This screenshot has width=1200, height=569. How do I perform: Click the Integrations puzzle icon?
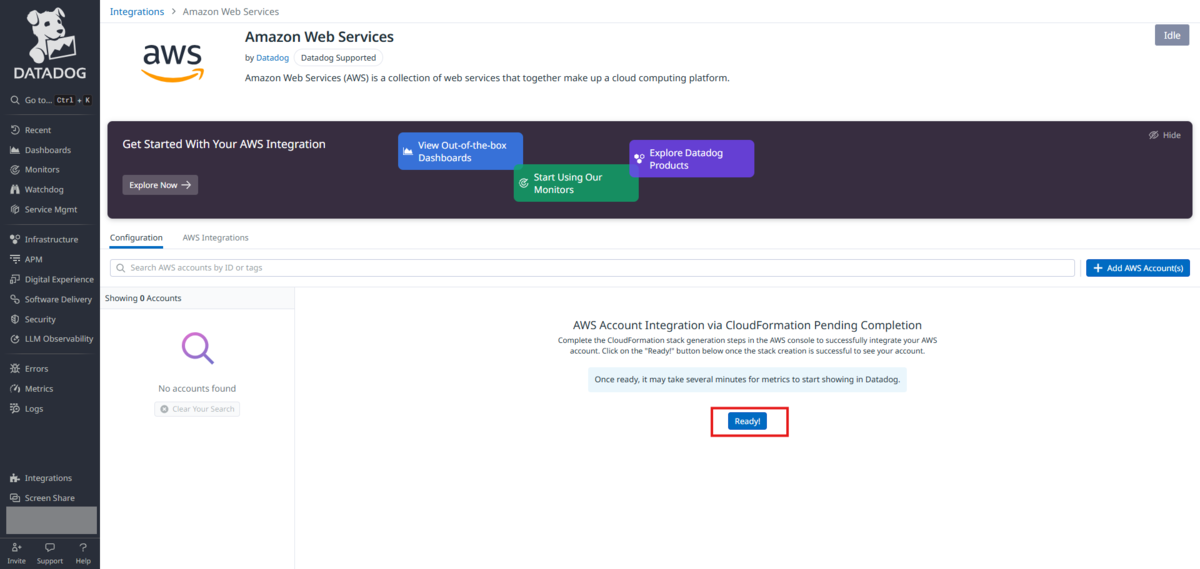tap(15, 478)
